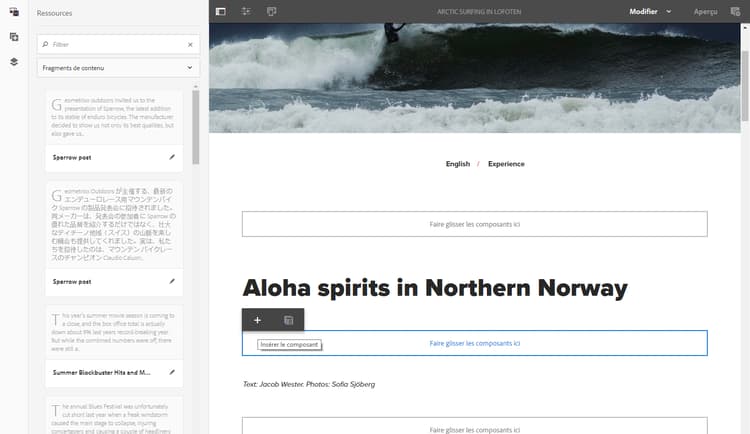
Task: Open the Assets tab in side rail
Action: click(14, 12)
